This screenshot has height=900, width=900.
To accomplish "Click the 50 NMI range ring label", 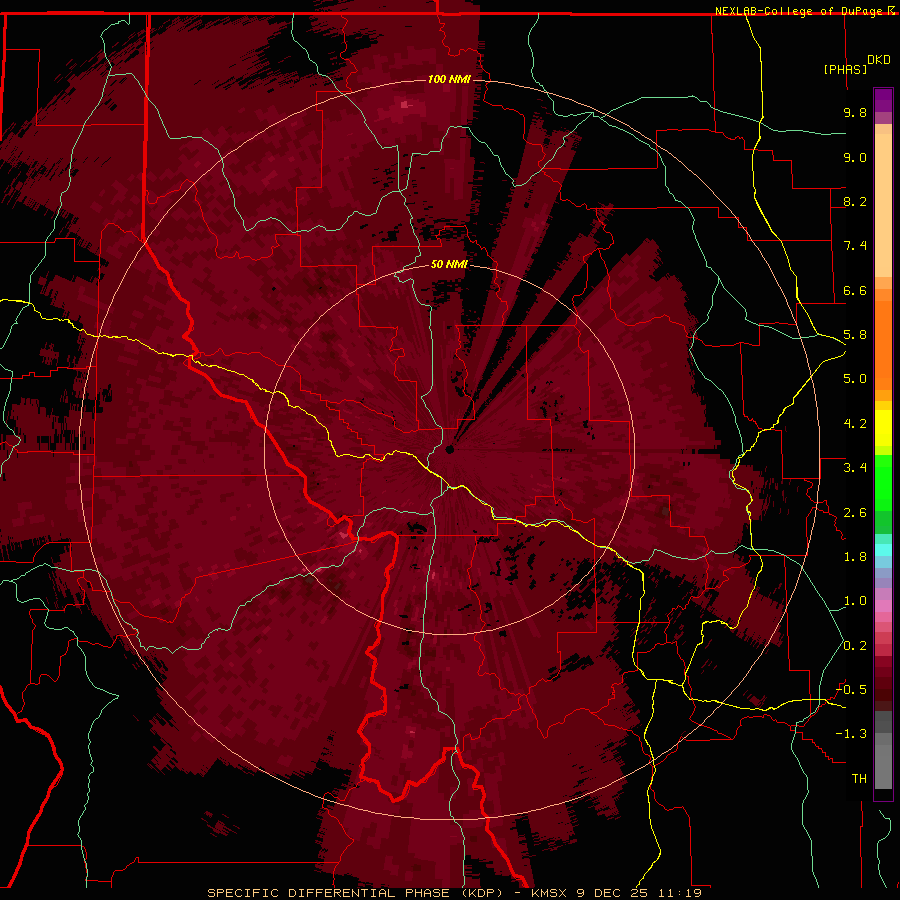I will [449, 264].
